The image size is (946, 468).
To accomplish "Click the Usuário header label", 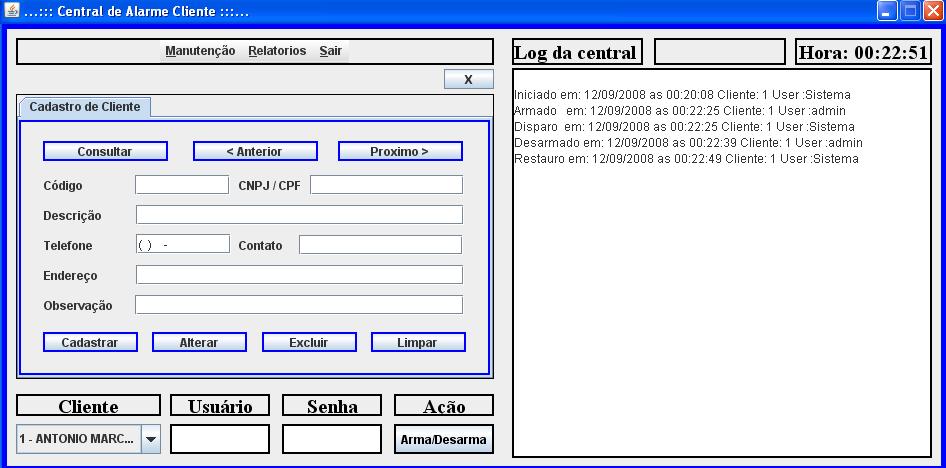I will point(220,406).
